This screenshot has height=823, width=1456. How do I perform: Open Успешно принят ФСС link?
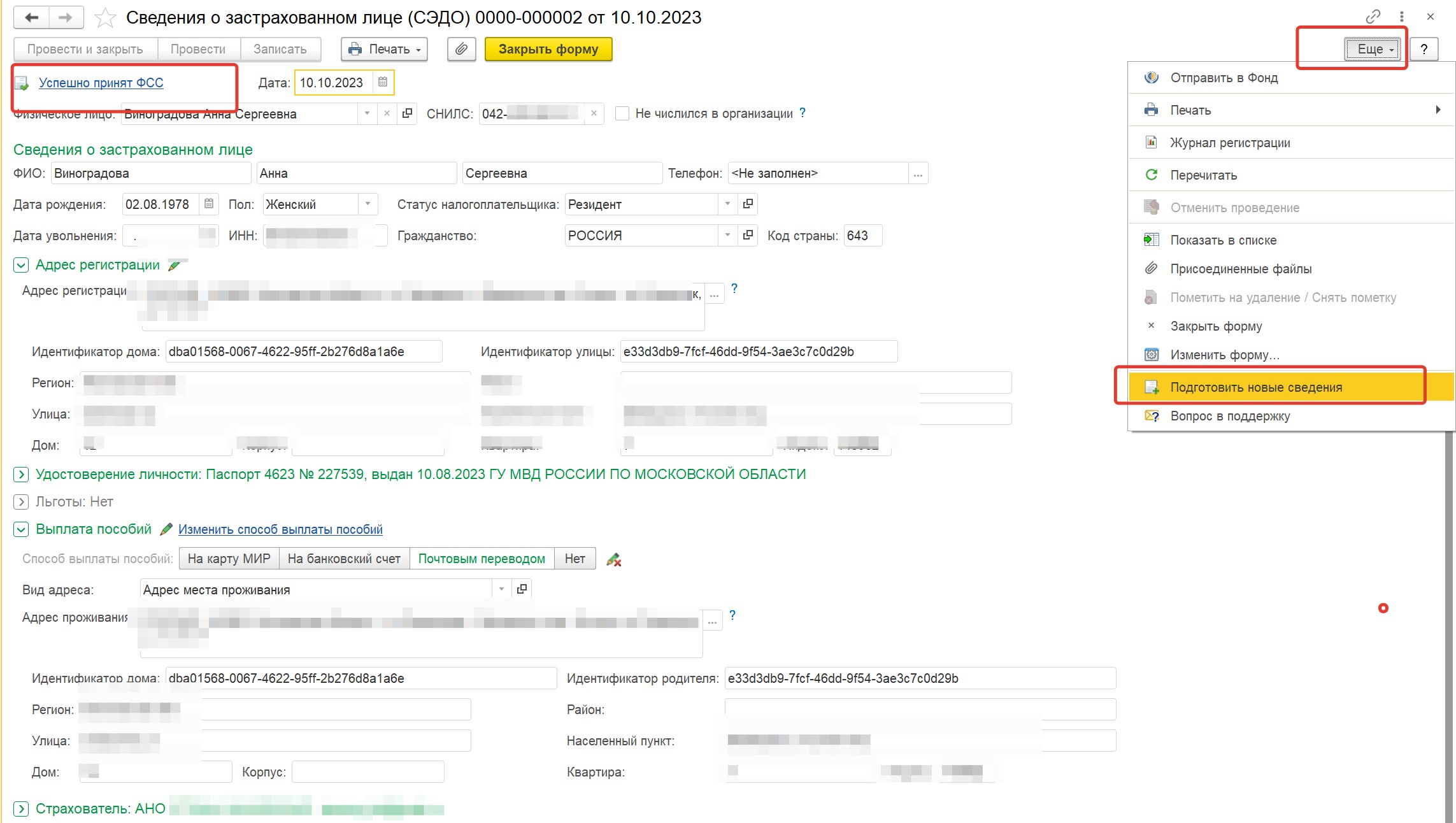pos(101,83)
